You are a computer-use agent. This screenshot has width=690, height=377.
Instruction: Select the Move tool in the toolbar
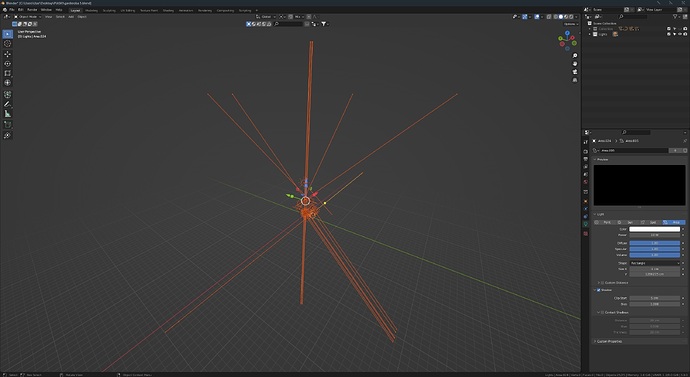pos(7,54)
